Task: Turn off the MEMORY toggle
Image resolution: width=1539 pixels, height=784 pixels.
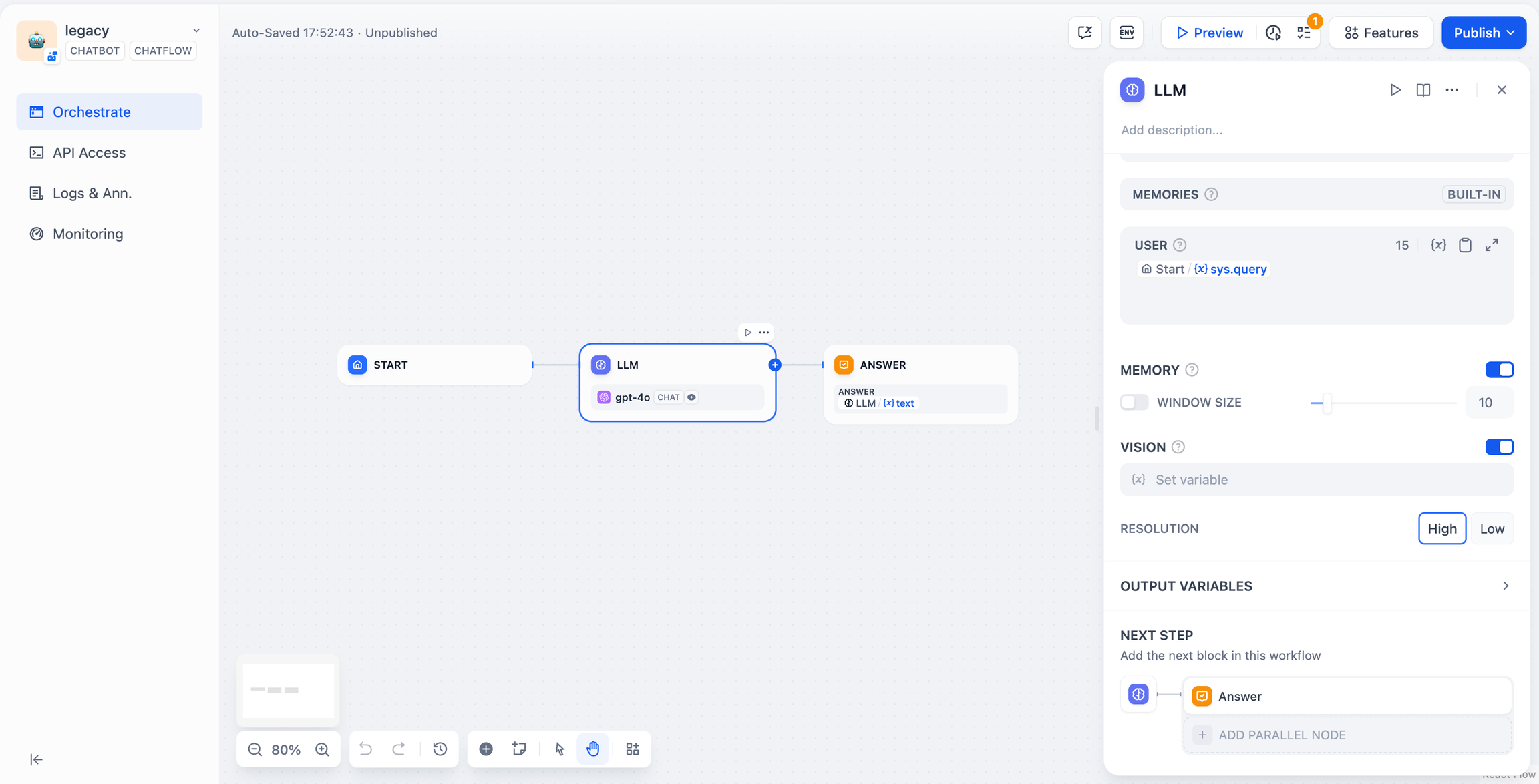Action: pos(1499,370)
